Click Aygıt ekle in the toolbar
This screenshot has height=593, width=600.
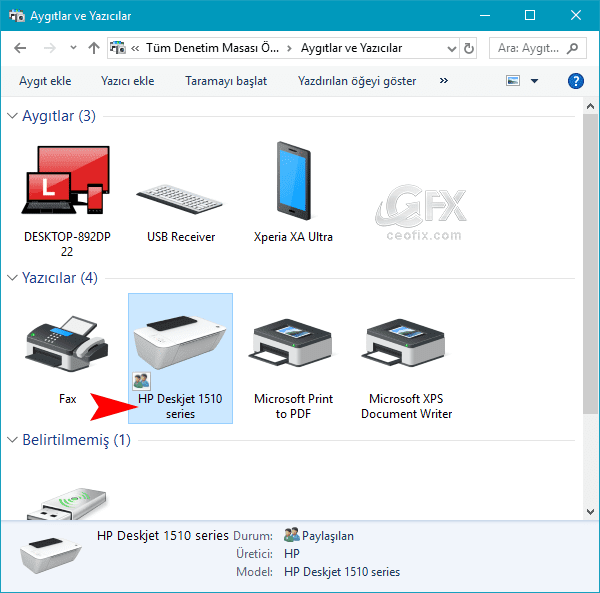pos(45,81)
